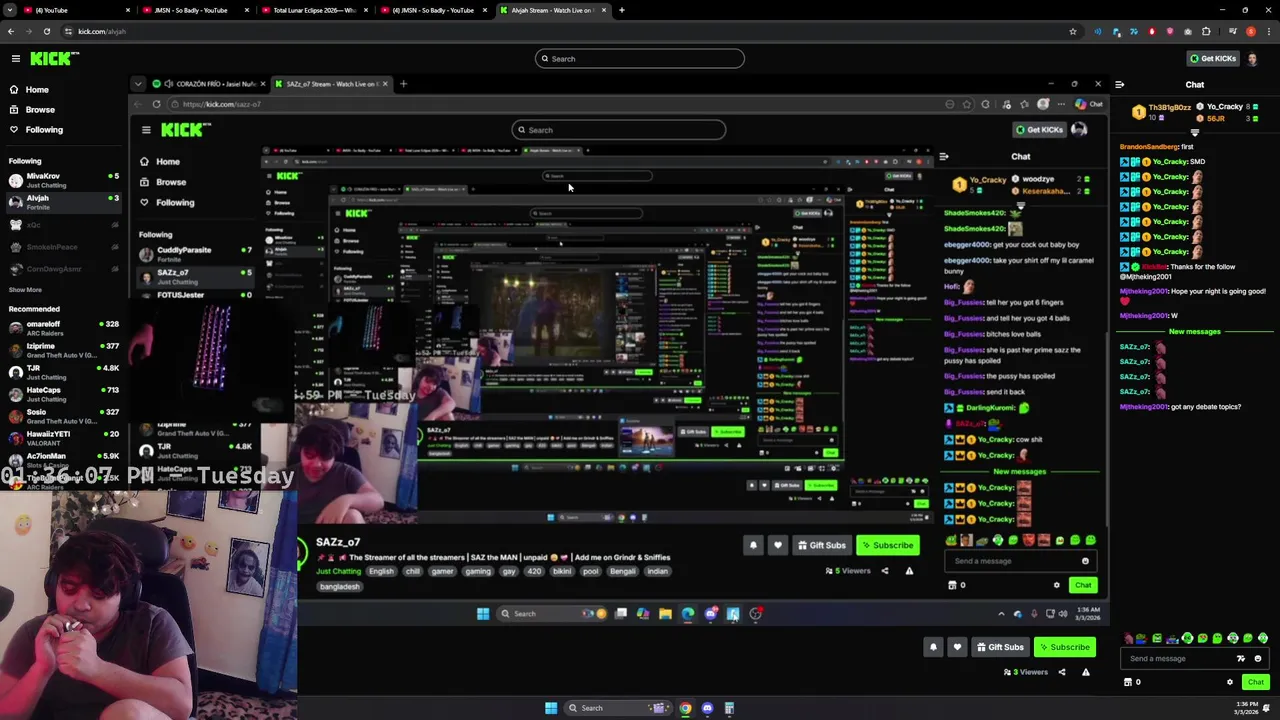Open chat settings gear in streamed inner chat
Viewport: 1280px width, 720px height.
1056,585
